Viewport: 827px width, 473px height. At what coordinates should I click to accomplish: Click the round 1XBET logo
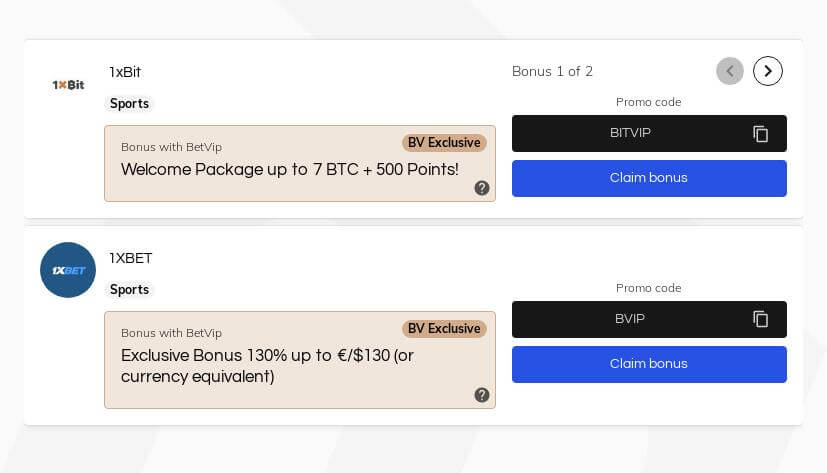(68, 270)
